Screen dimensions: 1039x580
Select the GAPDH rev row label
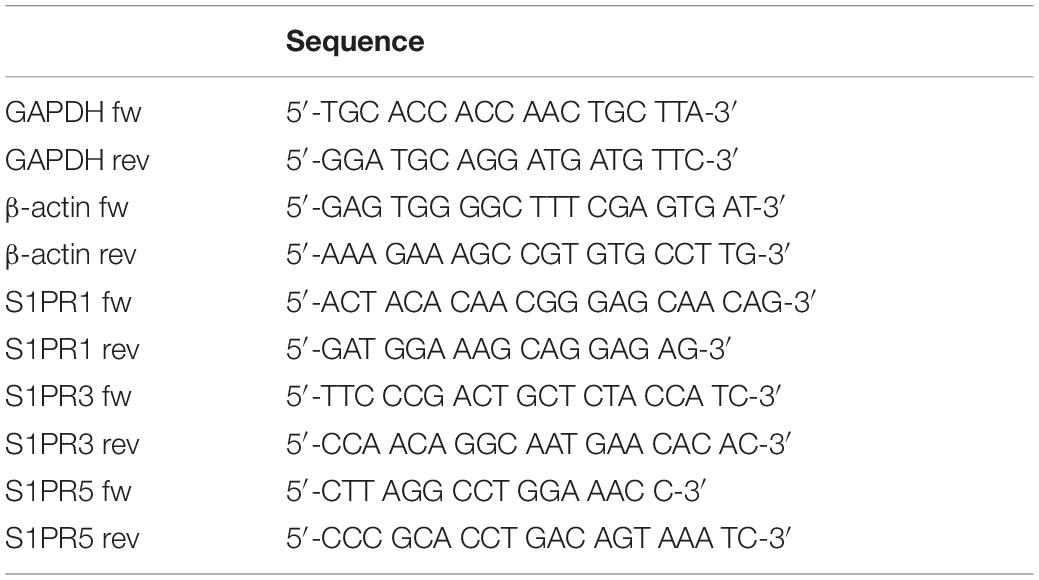78,160
